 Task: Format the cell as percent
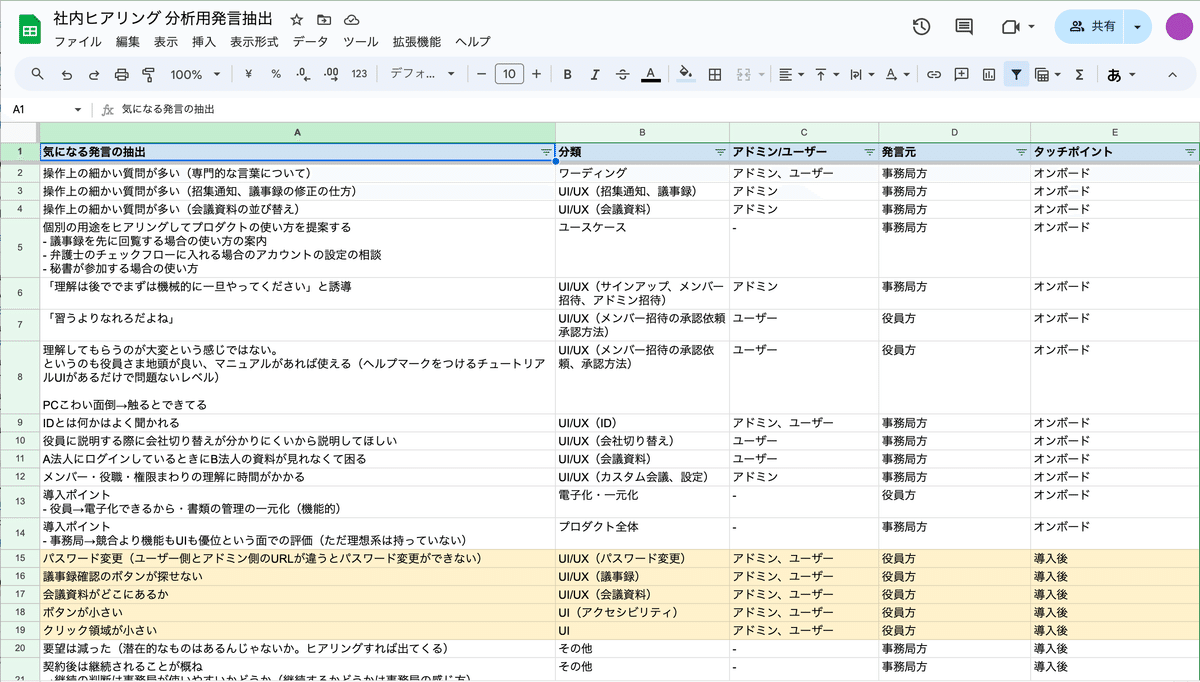(x=276, y=74)
